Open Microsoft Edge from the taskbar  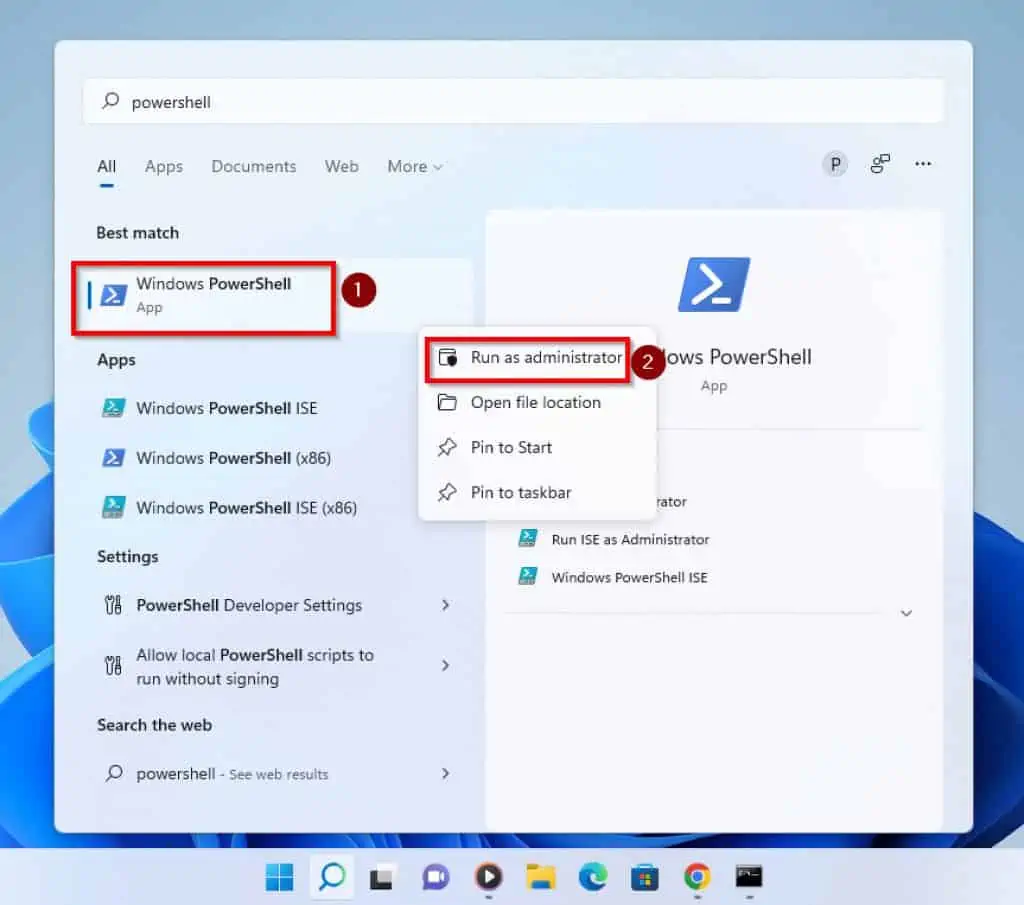coord(592,877)
